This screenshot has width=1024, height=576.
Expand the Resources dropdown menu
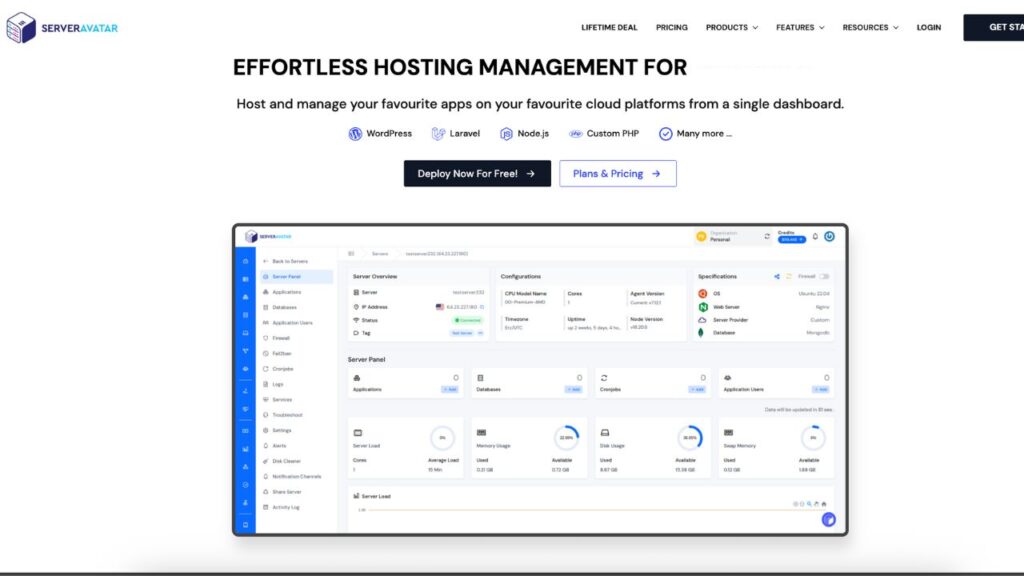tap(870, 27)
